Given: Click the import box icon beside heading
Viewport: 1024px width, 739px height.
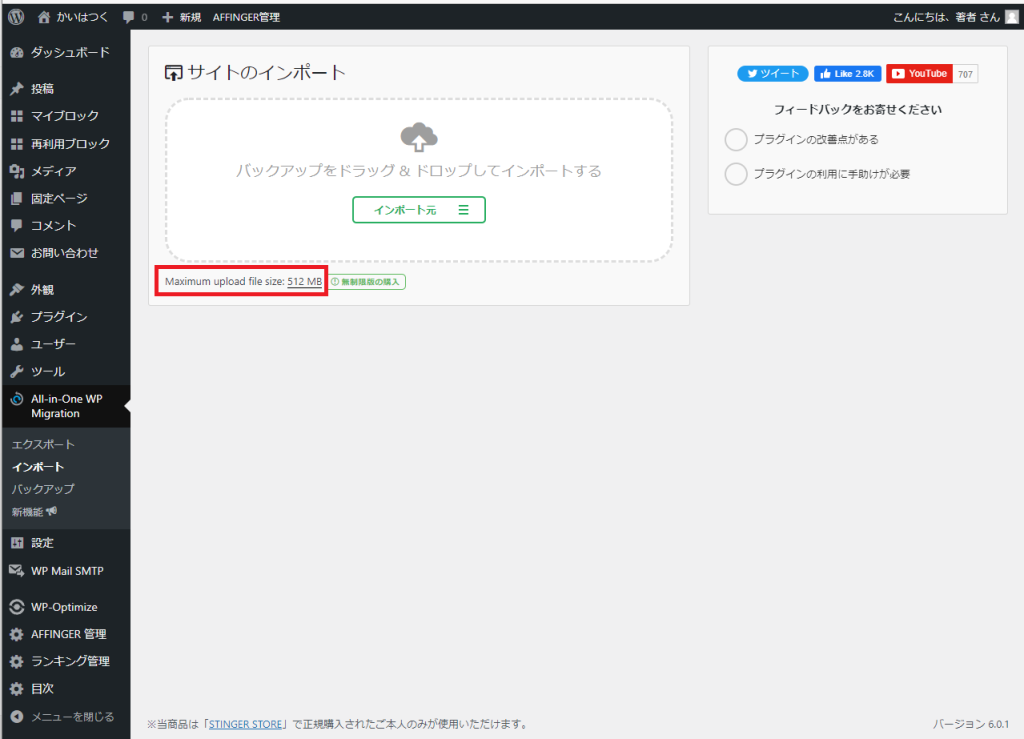Looking at the screenshot, I should coord(173,72).
